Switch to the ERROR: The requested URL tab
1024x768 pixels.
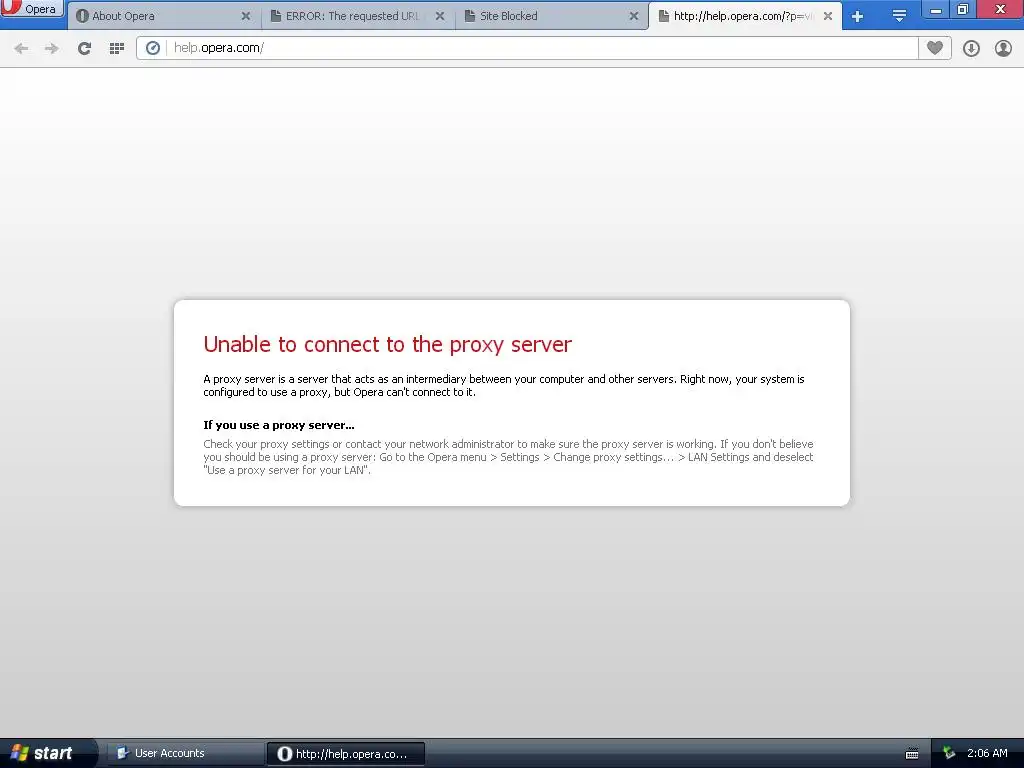357,16
